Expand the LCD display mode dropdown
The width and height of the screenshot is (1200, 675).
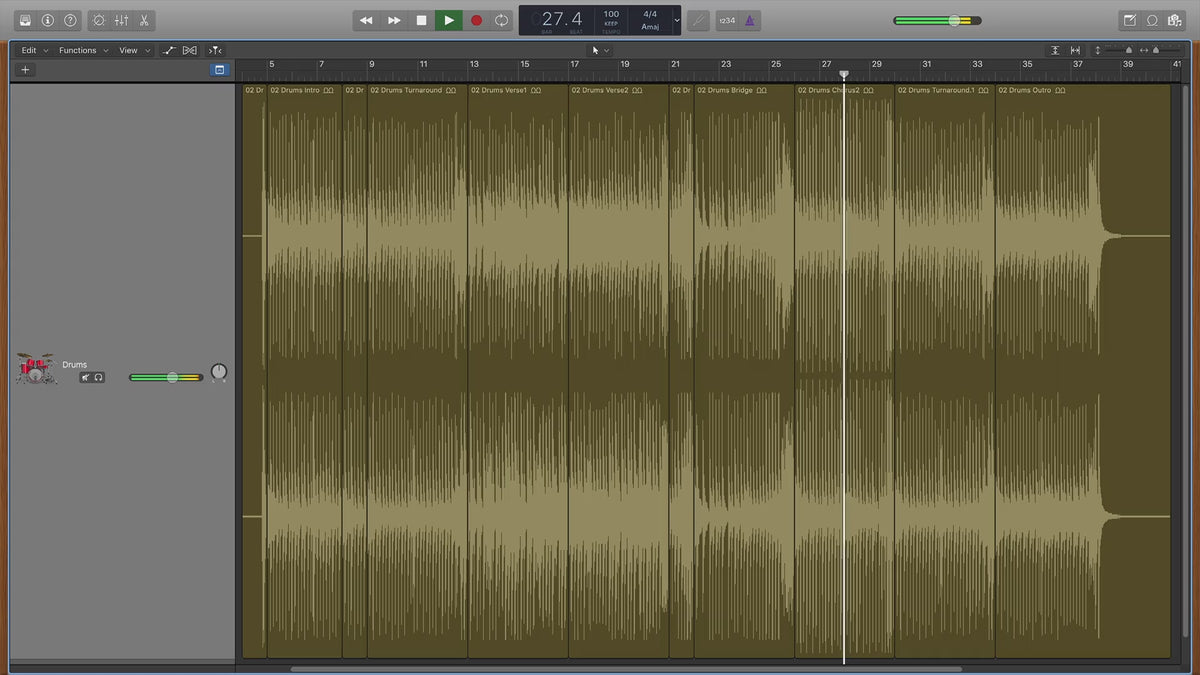677,20
